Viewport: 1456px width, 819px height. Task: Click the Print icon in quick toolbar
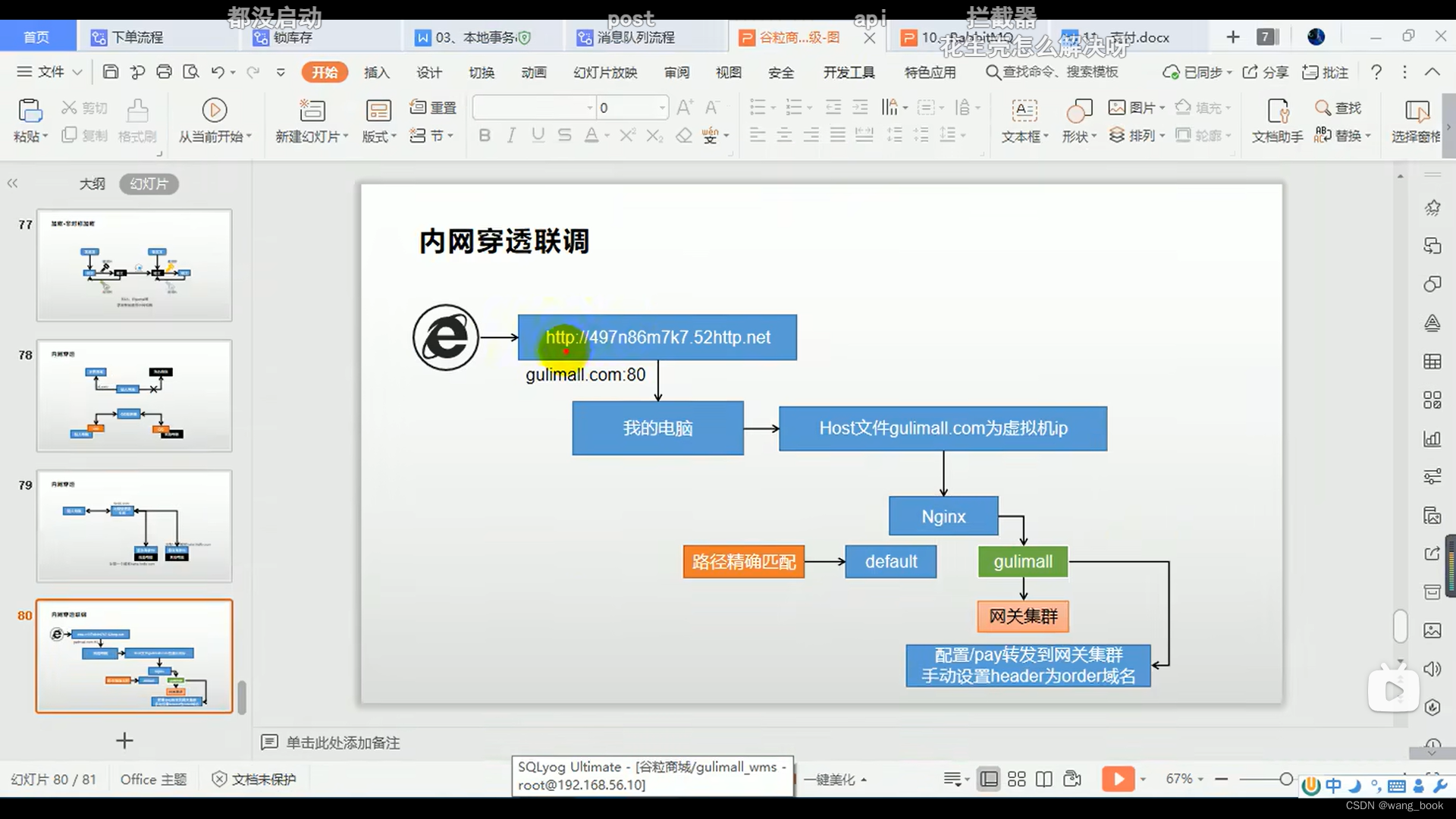[x=164, y=72]
